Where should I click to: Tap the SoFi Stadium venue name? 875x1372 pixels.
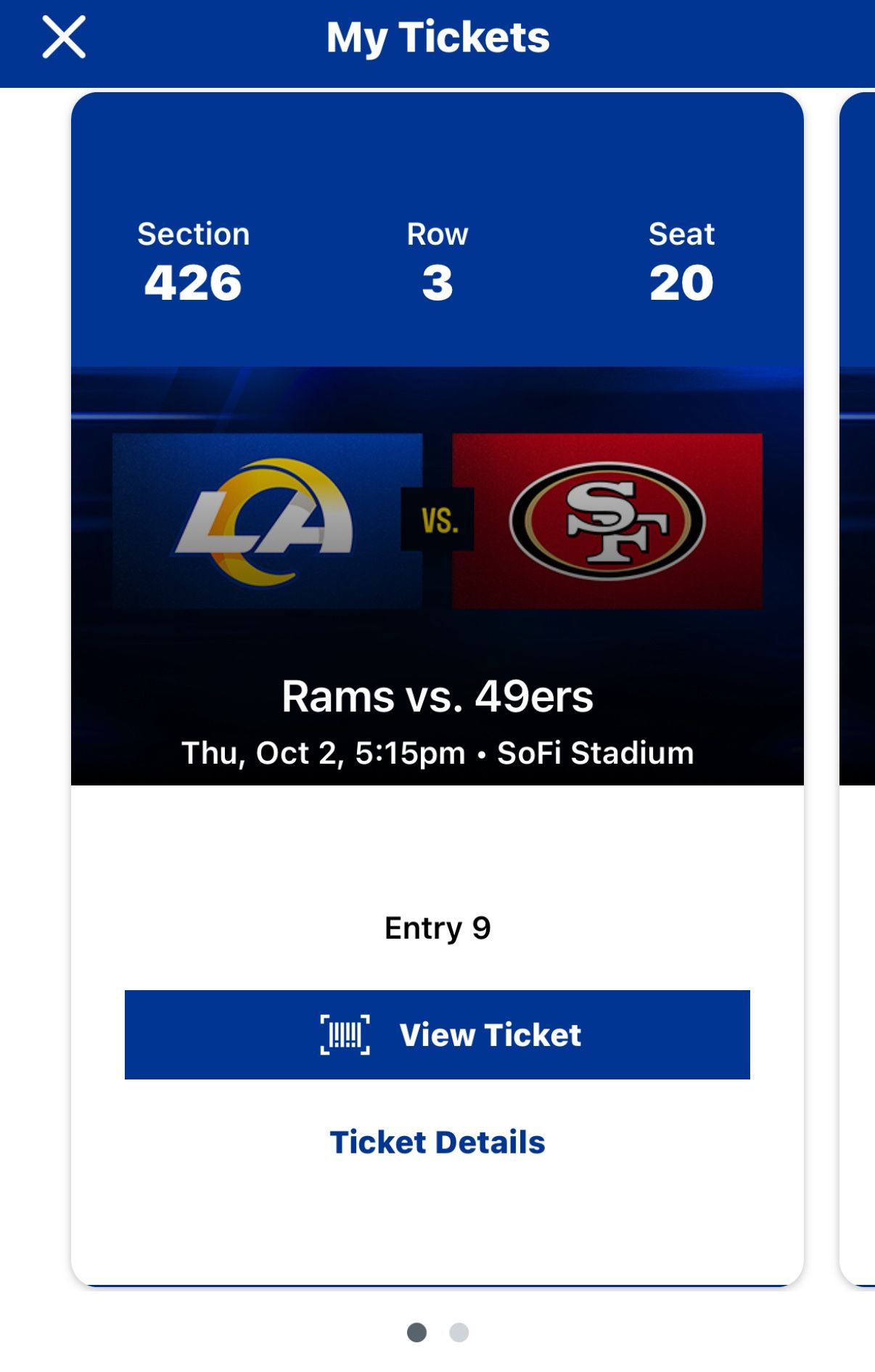click(x=595, y=753)
